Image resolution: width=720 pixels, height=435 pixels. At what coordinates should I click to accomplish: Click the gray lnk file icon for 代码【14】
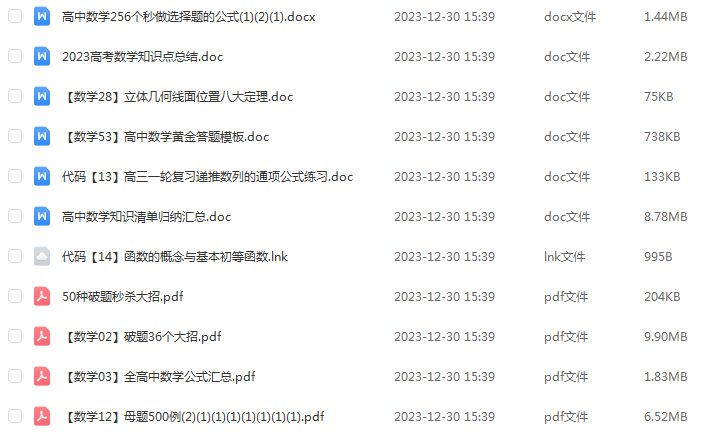(42, 256)
